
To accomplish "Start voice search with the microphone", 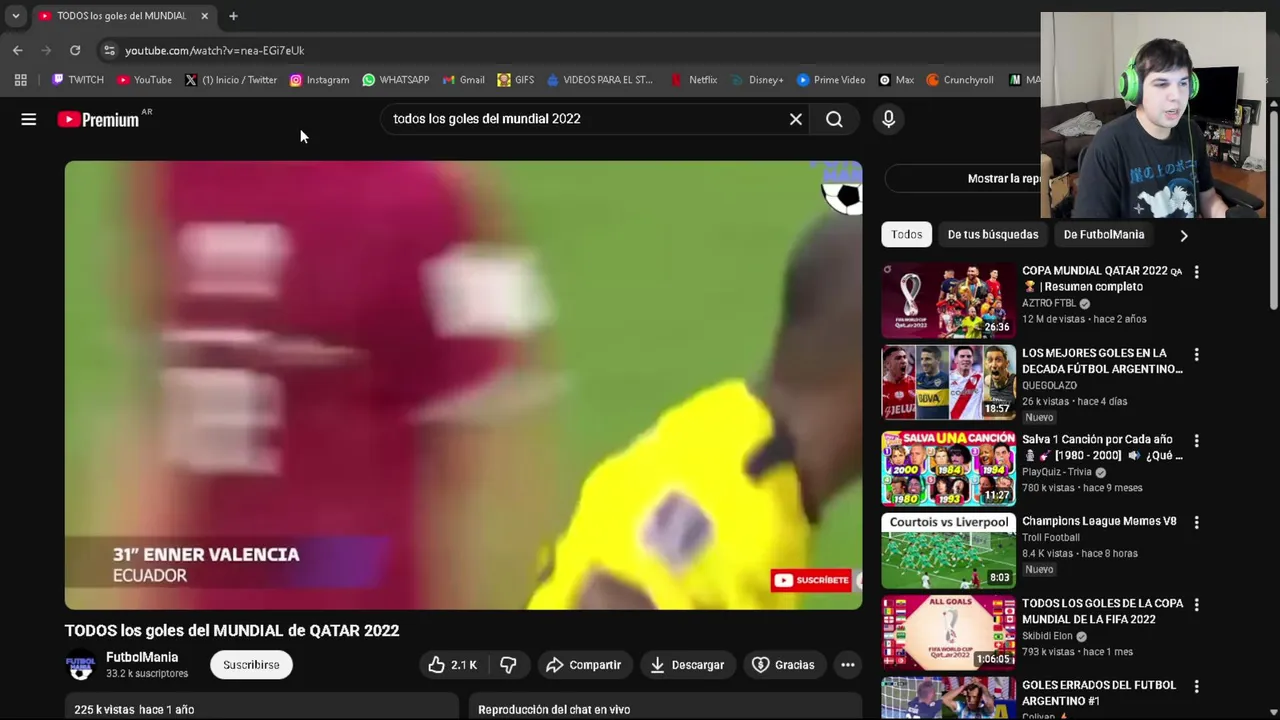I will [x=888, y=119].
